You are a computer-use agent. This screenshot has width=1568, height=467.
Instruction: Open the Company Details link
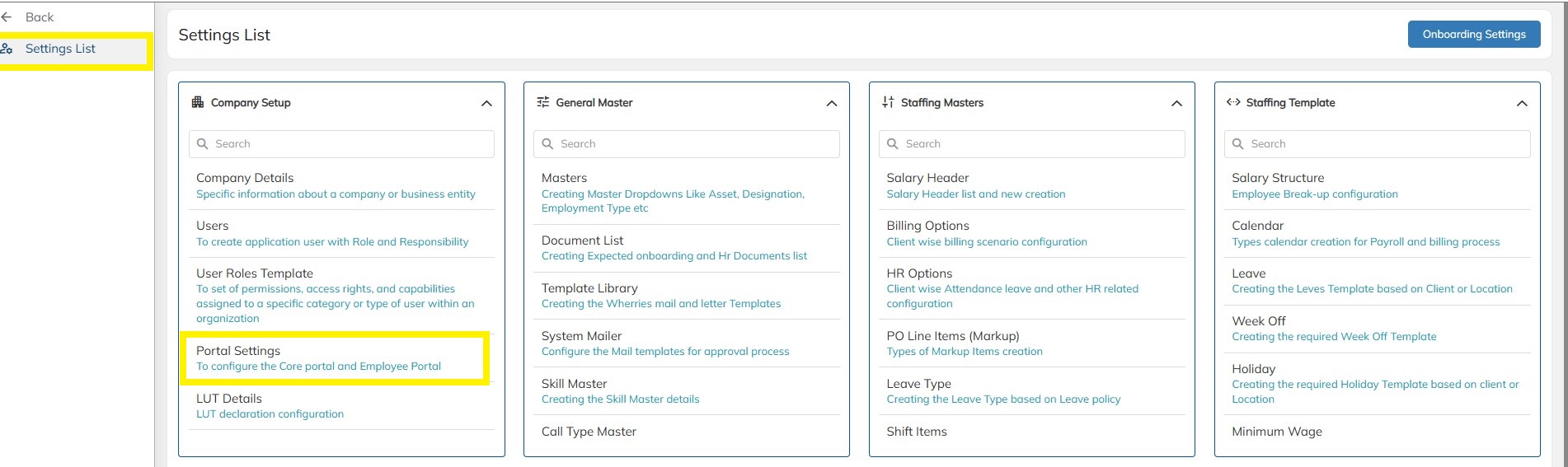[245, 178]
